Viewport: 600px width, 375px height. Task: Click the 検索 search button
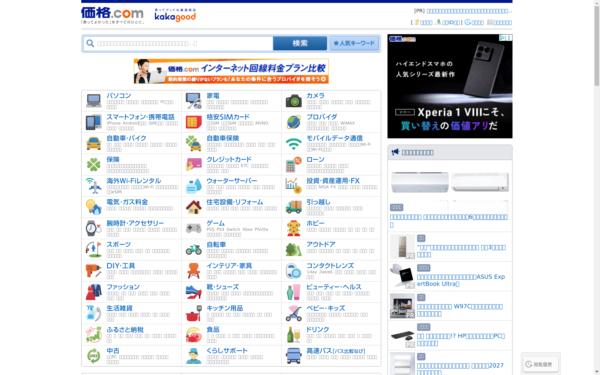pos(300,43)
